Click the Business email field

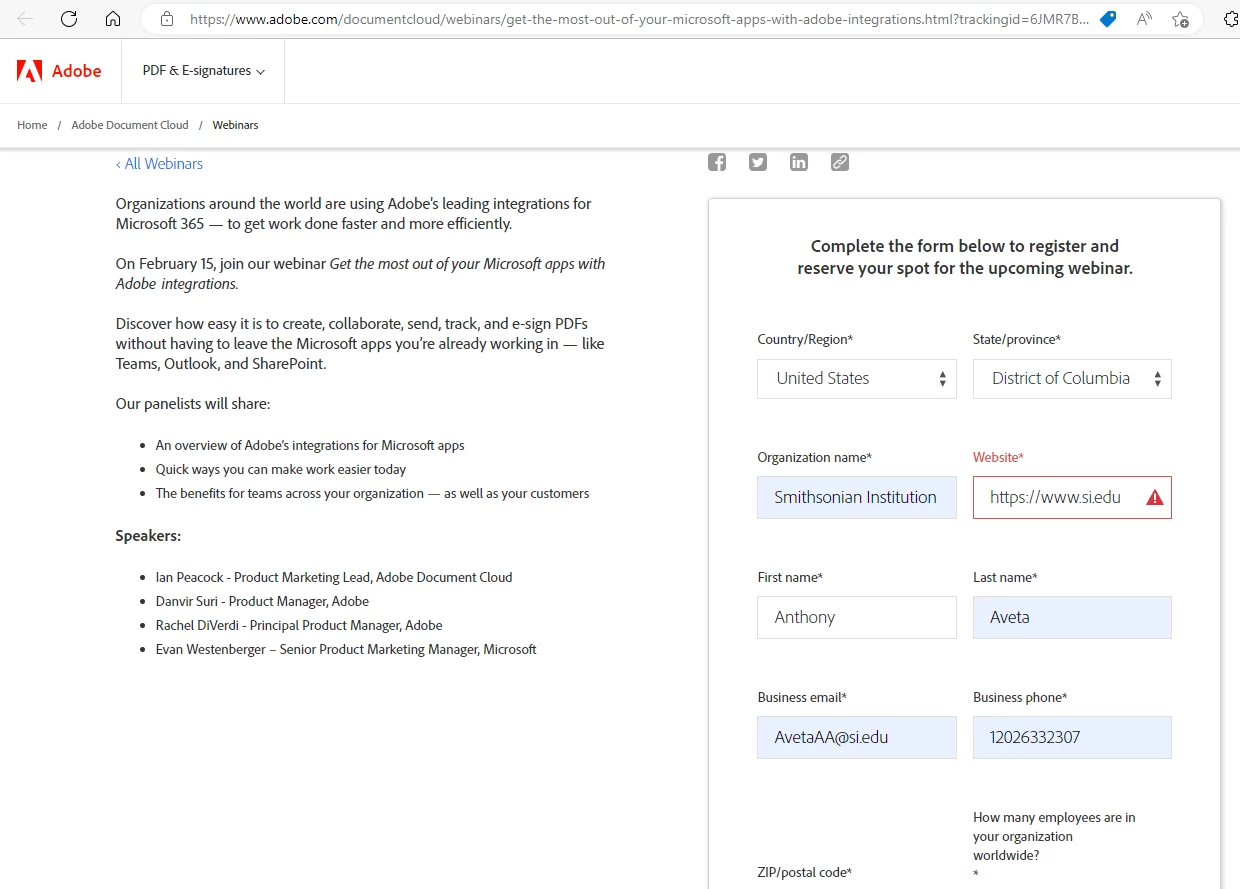pyautogui.click(x=857, y=737)
